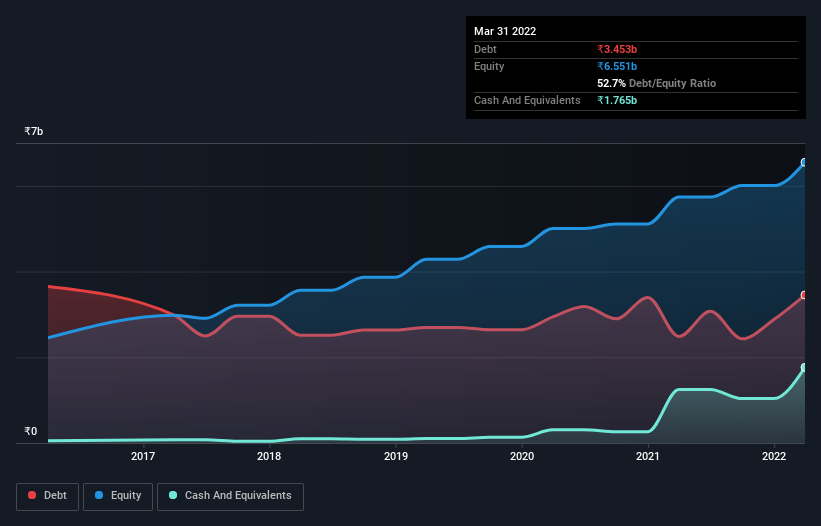Screen dimensions: 821x526
Task: Click the red Debt endpoint marker
Action: coord(804,295)
